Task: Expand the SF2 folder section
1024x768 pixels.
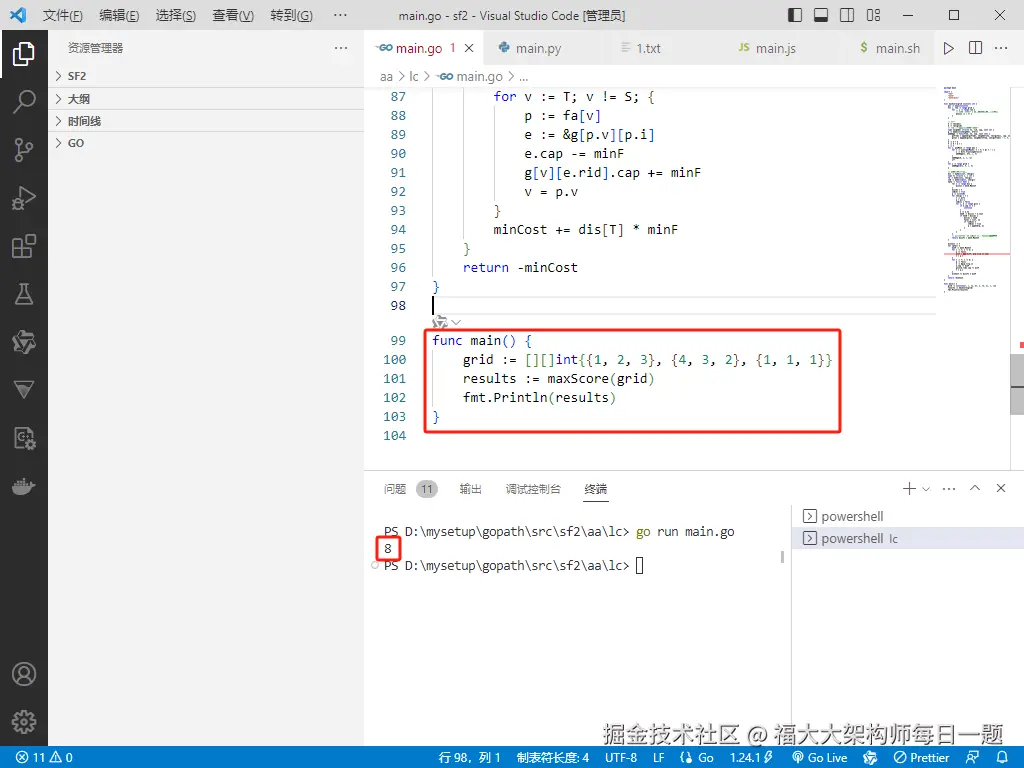Action: coord(206,76)
